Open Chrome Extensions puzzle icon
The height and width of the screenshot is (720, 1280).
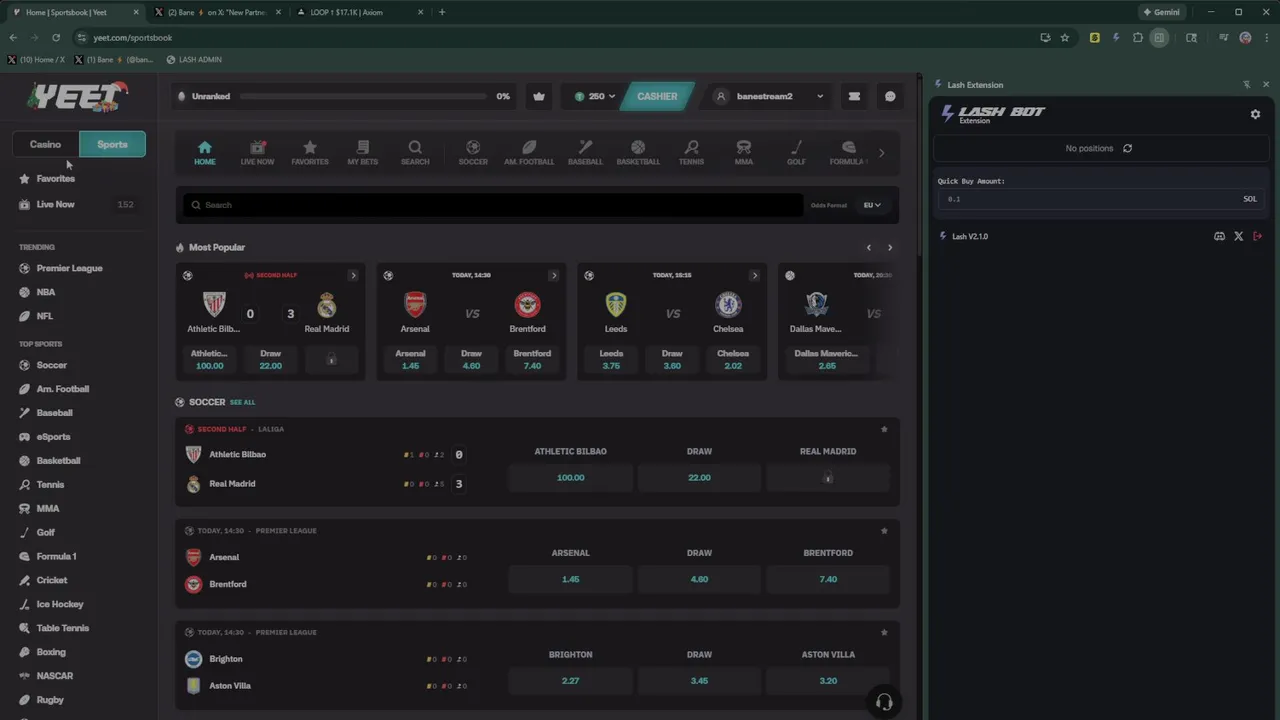[x=1138, y=37]
